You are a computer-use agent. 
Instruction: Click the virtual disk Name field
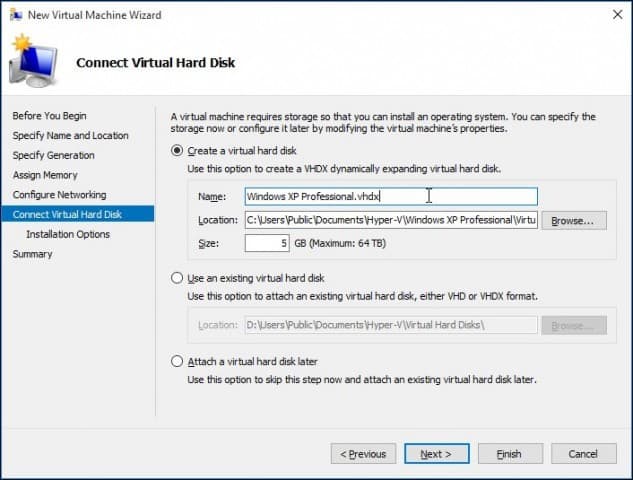391,197
